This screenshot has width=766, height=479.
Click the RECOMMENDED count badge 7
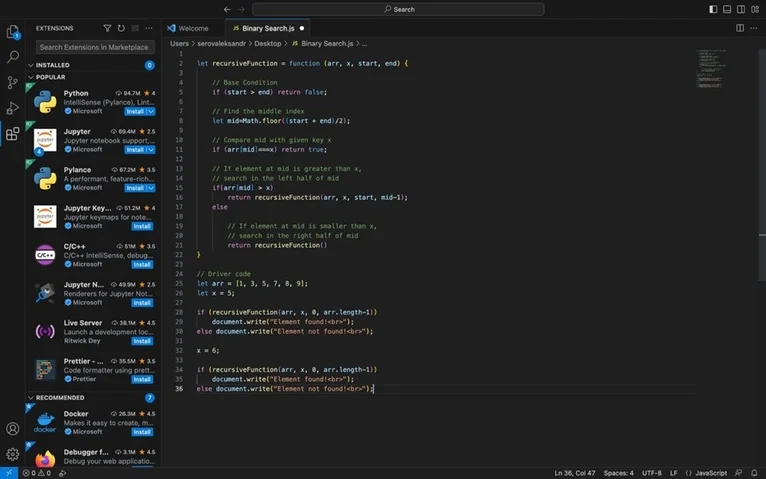coord(149,398)
